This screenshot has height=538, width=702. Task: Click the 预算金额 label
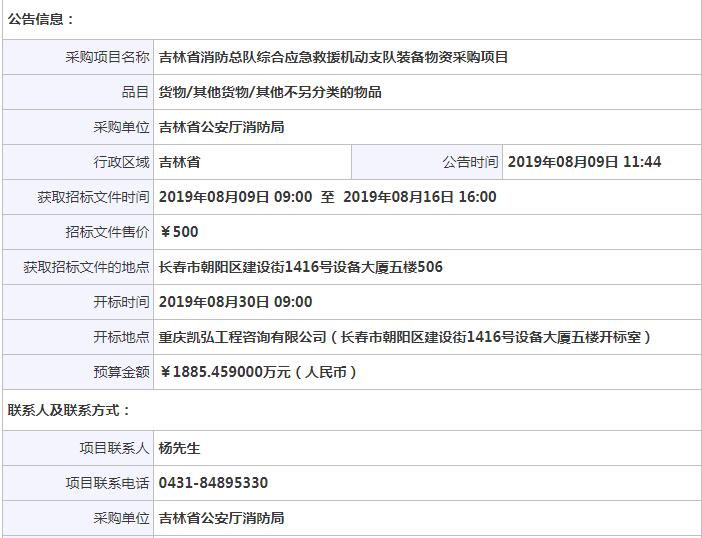[121, 372]
